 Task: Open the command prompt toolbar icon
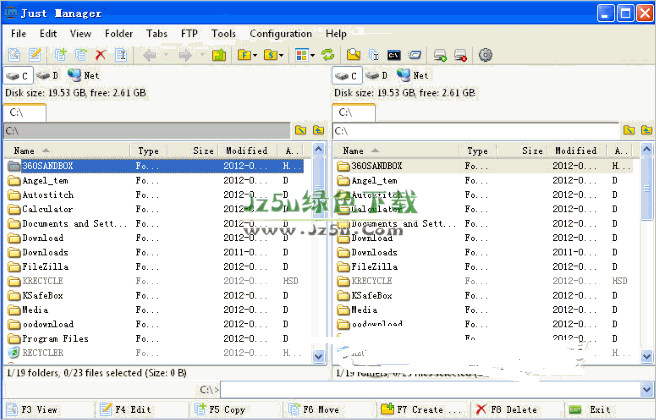(394, 55)
